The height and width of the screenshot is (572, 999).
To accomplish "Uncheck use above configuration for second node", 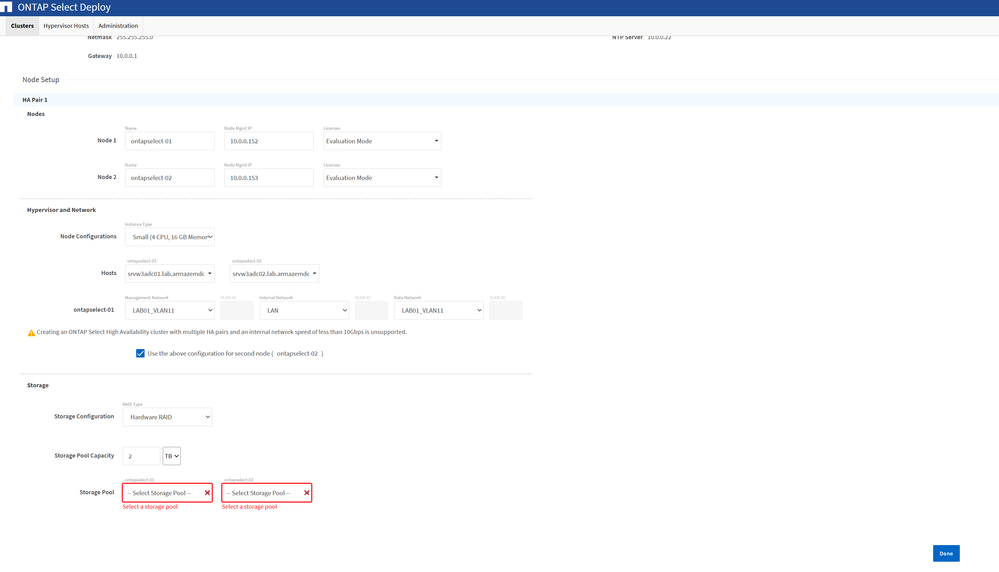I will pyautogui.click(x=140, y=354).
